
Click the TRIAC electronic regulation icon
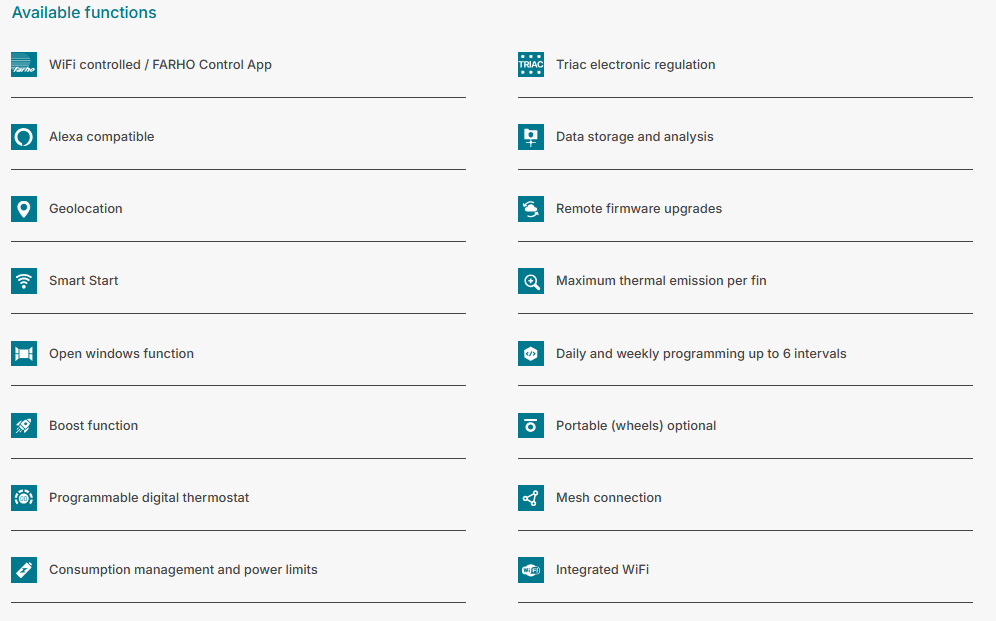click(531, 65)
